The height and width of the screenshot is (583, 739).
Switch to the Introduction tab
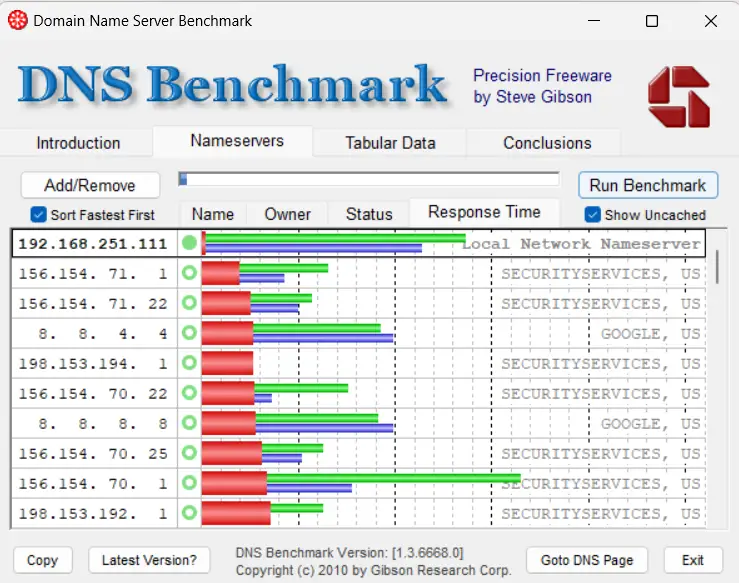tap(78, 143)
